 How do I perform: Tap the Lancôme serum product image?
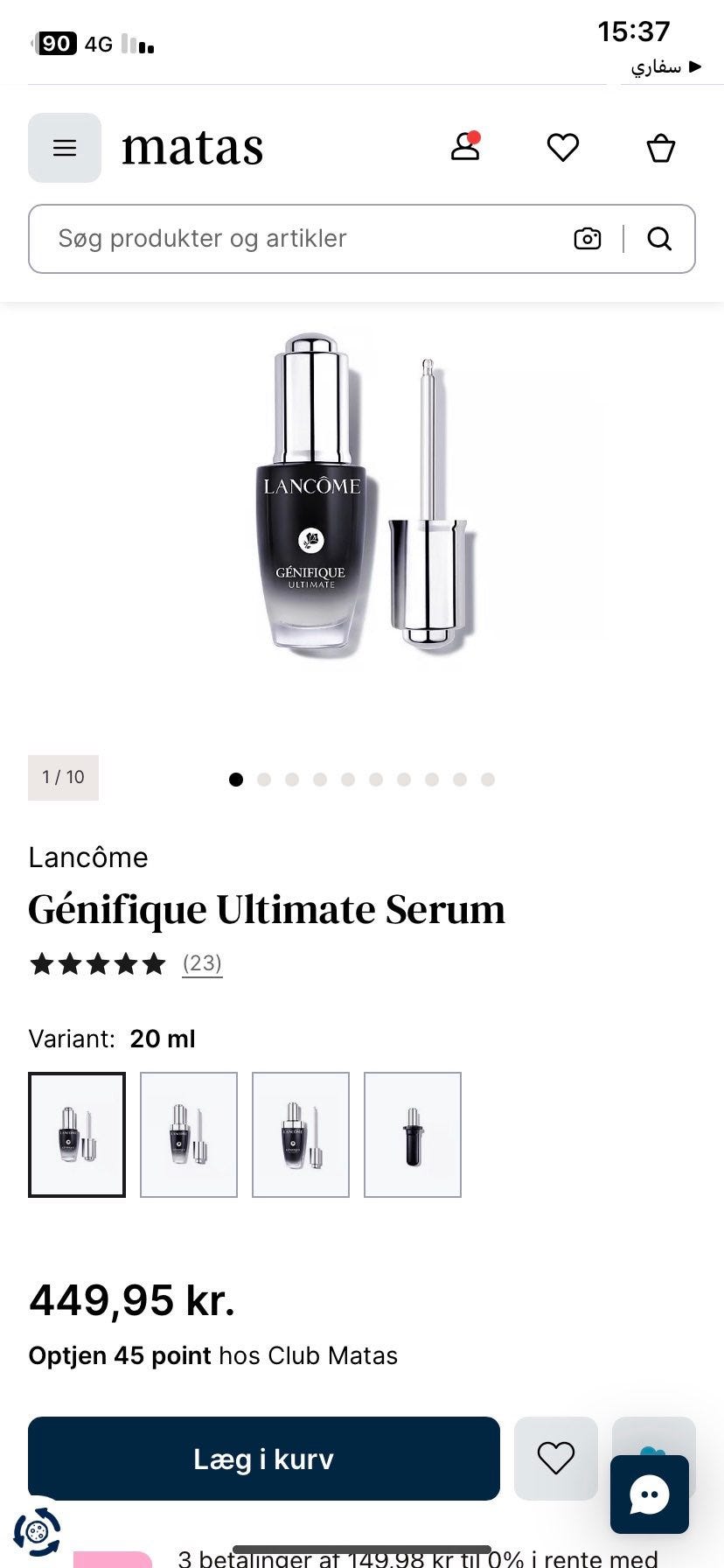tap(362, 494)
